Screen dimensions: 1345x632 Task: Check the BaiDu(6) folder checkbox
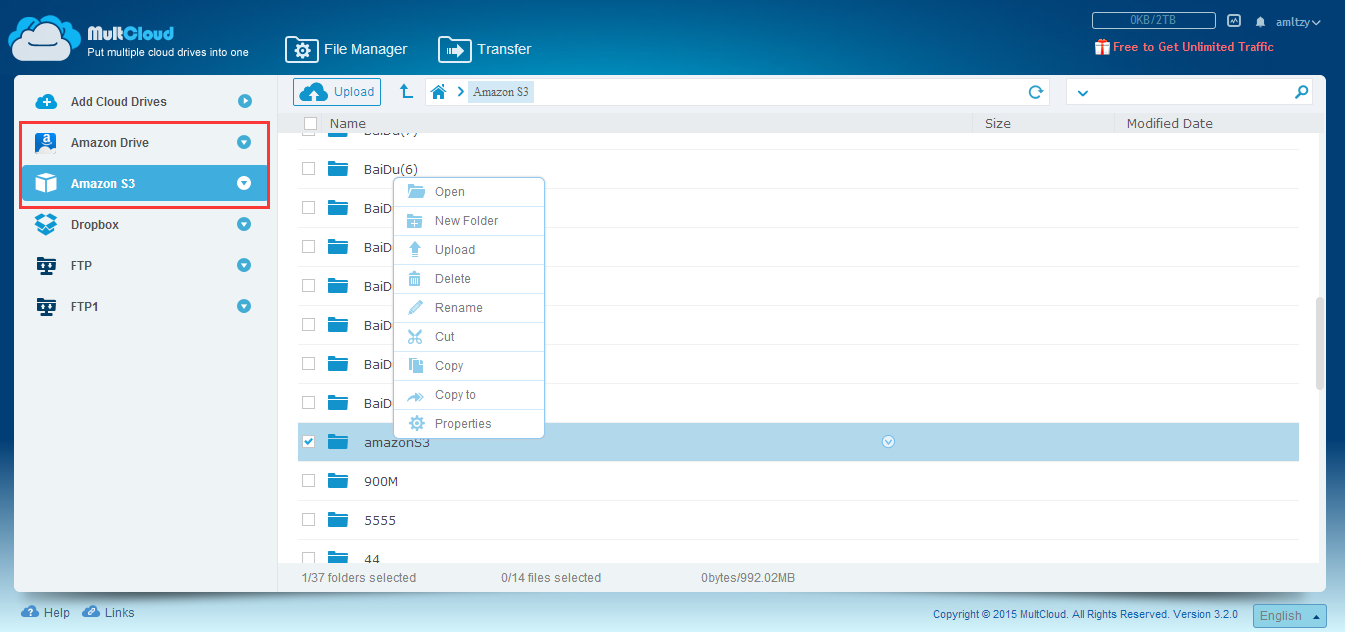(309, 169)
